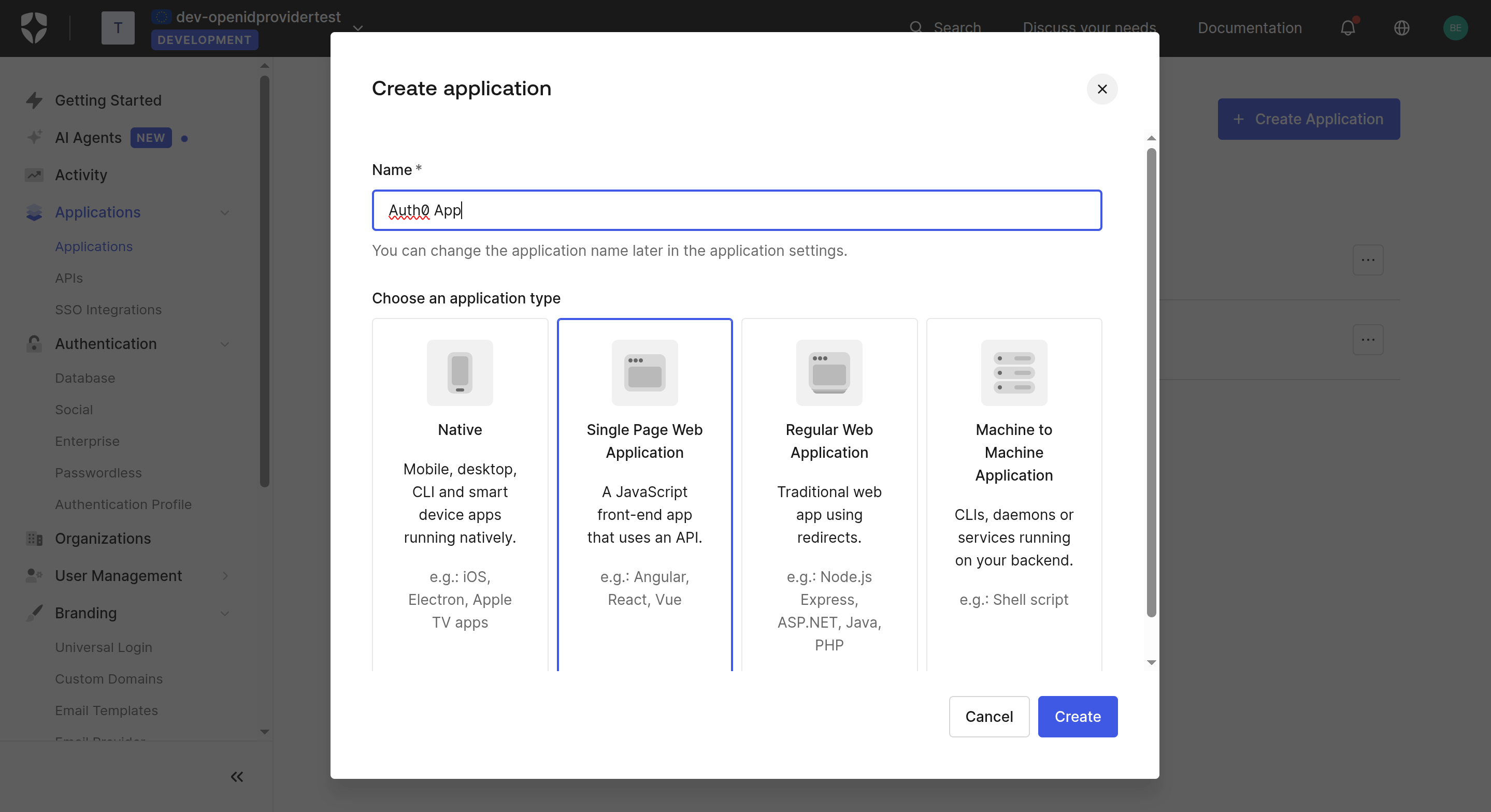The image size is (1491, 812).
Task: Click the Auth0 shield logo icon
Action: point(34,28)
